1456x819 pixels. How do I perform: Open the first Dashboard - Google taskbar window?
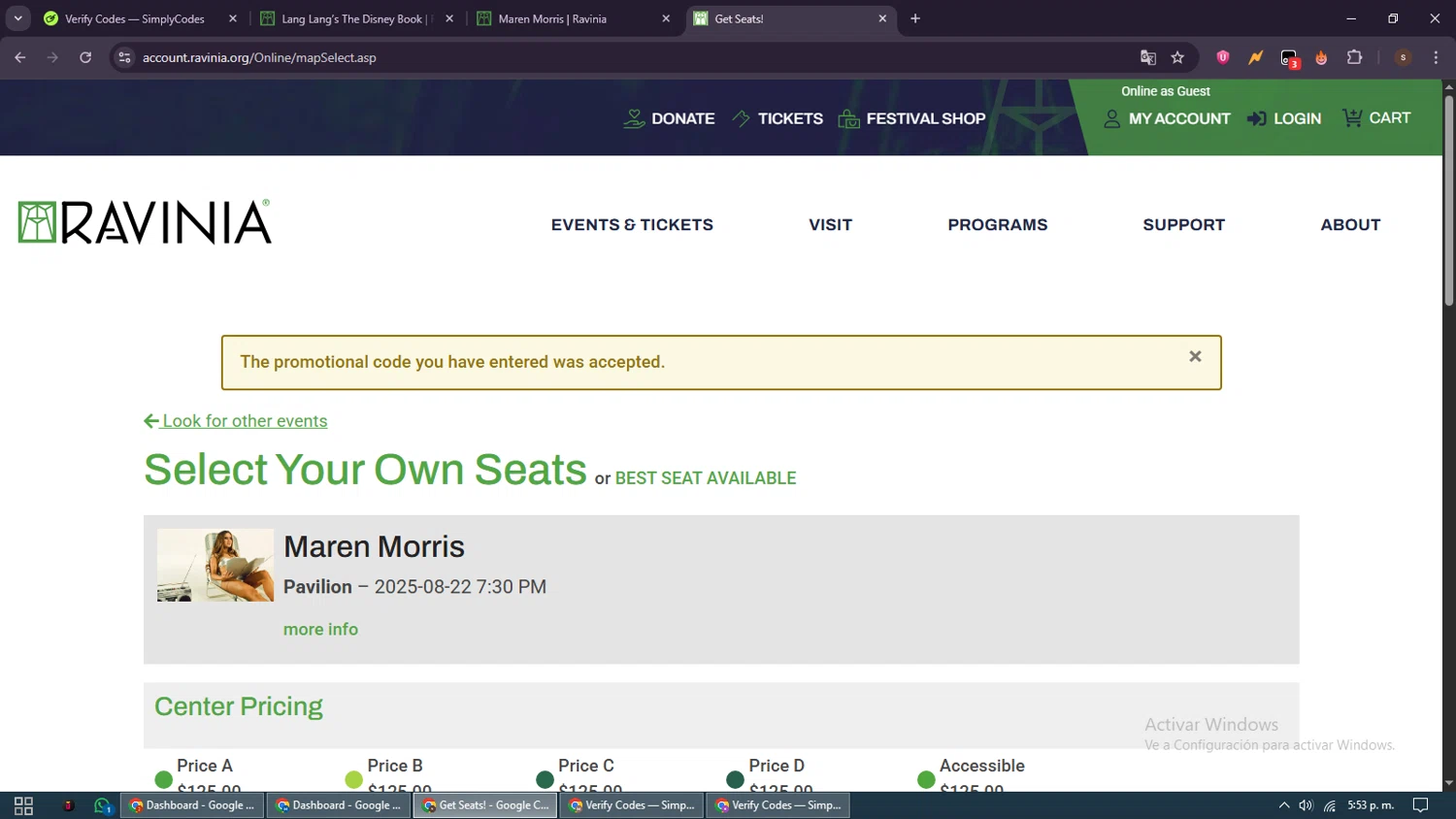click(x=192, y=805)
